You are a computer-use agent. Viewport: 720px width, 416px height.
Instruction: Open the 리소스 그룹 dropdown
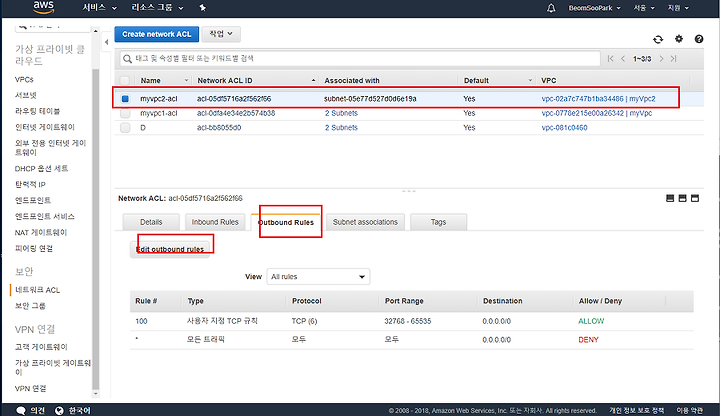point(157,8)
